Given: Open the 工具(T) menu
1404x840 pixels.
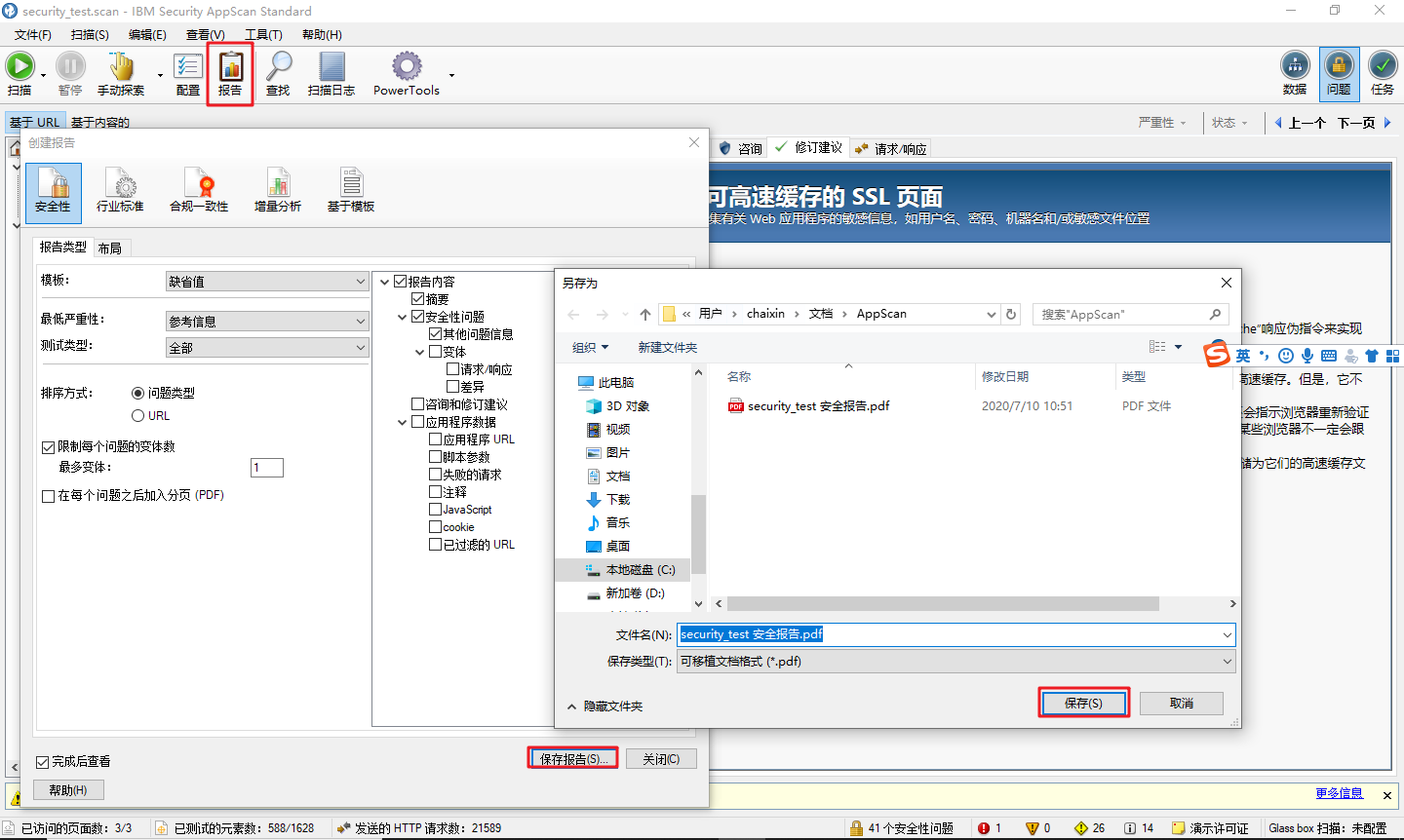Looking at the screenshot, I should click(x=263, y=34).
